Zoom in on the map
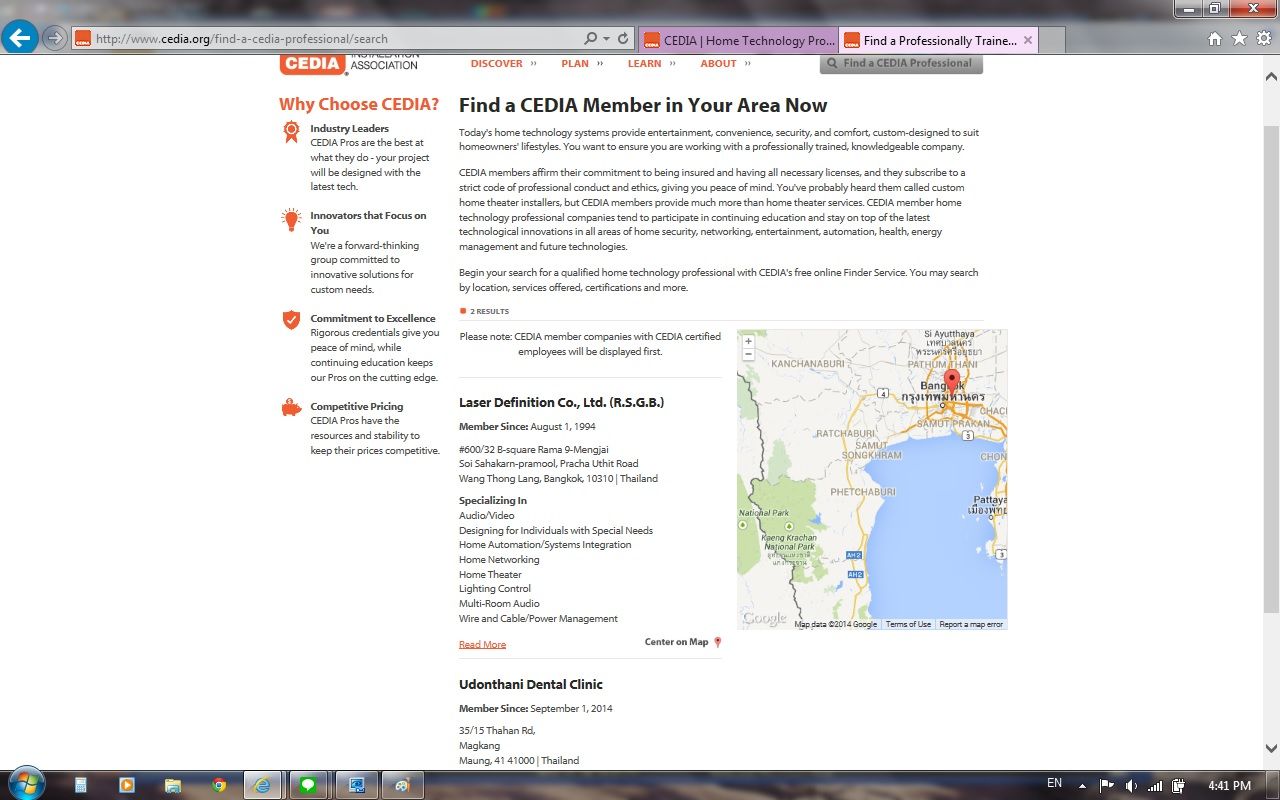This screenshot has height=800, width=1280. (x=748, y=342)
